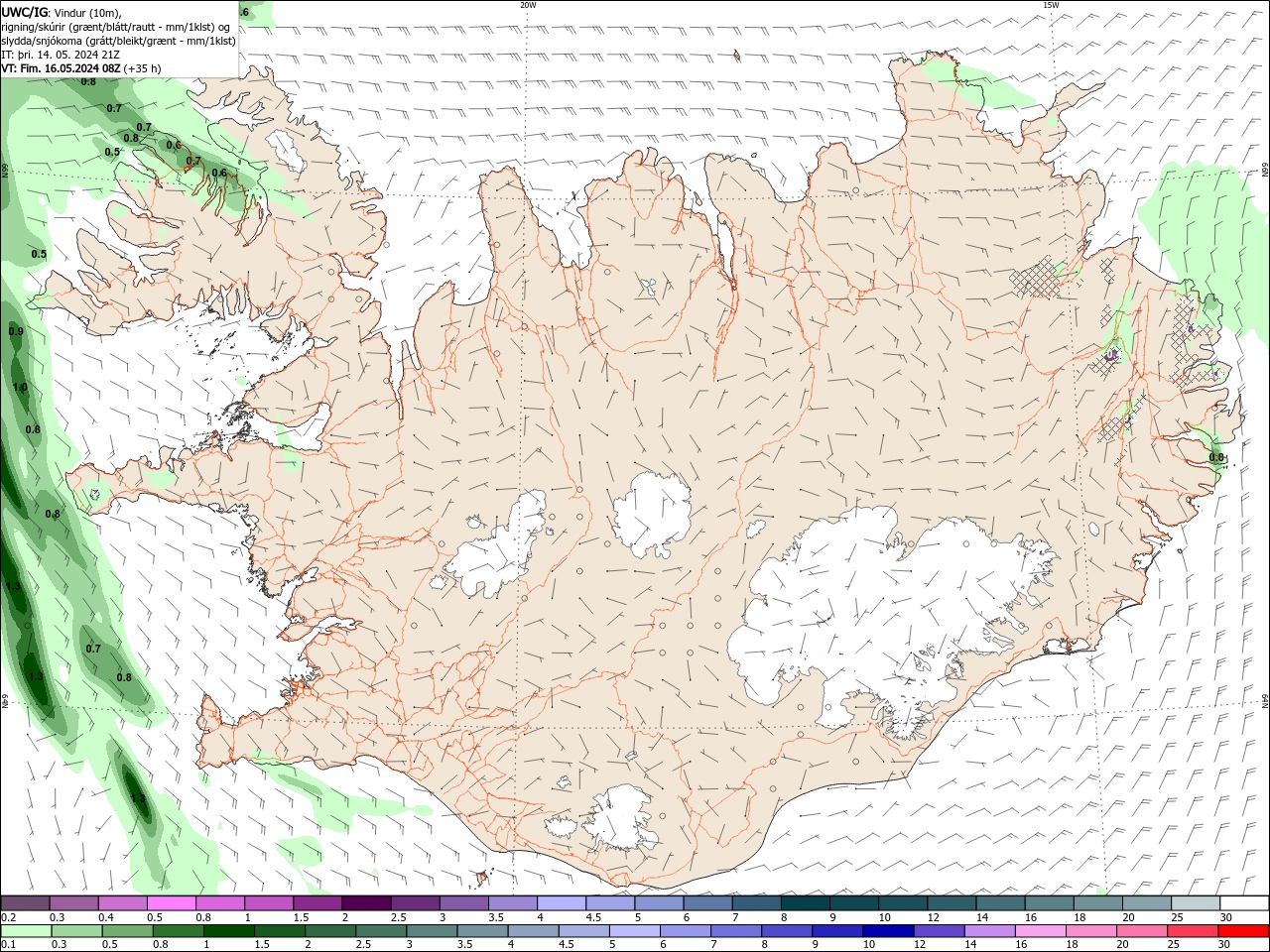The width and height of the screenshot is (1270, 952).
Task: Click the 'UWC/IG: Vindur (10m),' title line
Action: (x=62, y=12)
